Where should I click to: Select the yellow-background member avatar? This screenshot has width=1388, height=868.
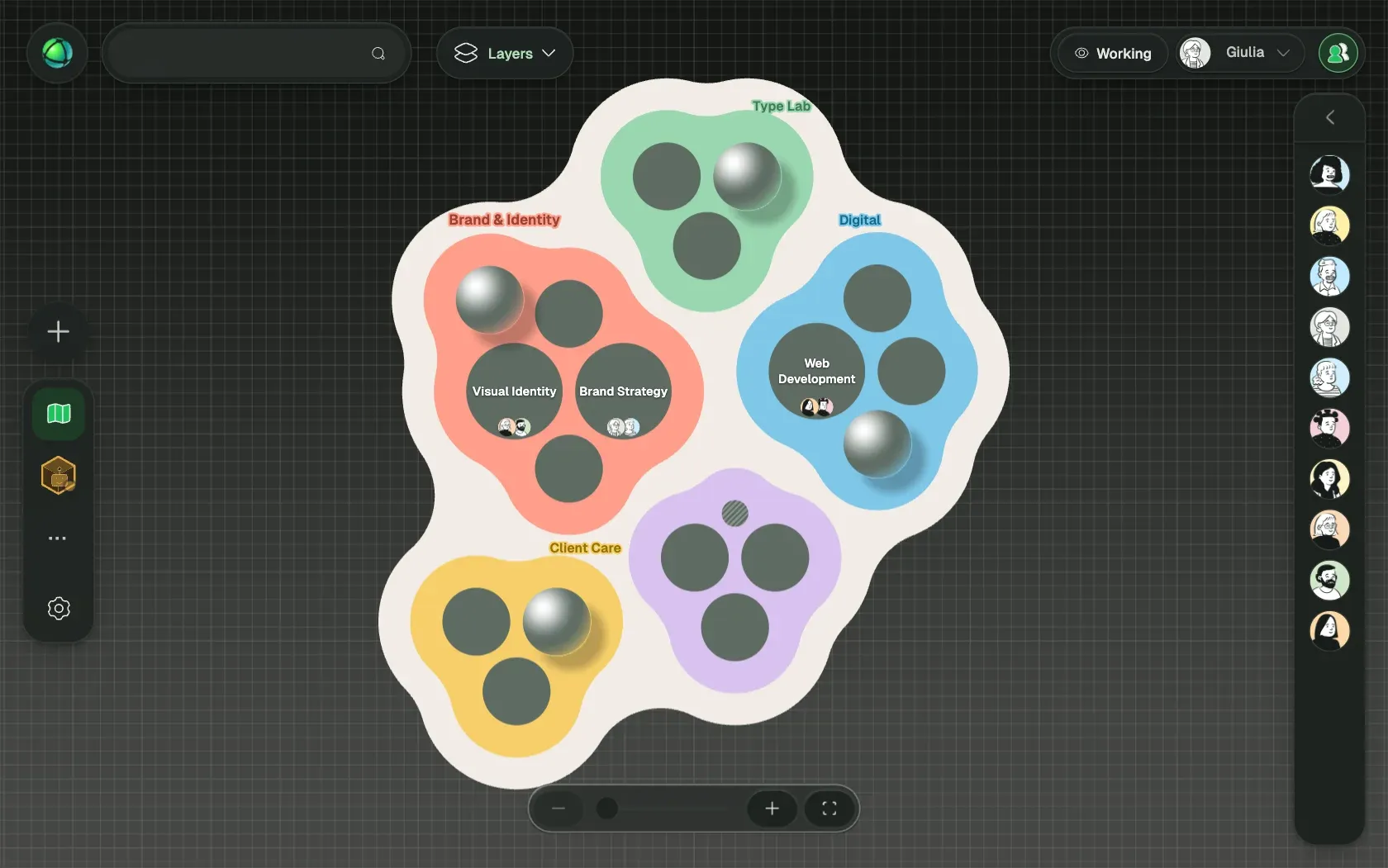[1329, 225]
